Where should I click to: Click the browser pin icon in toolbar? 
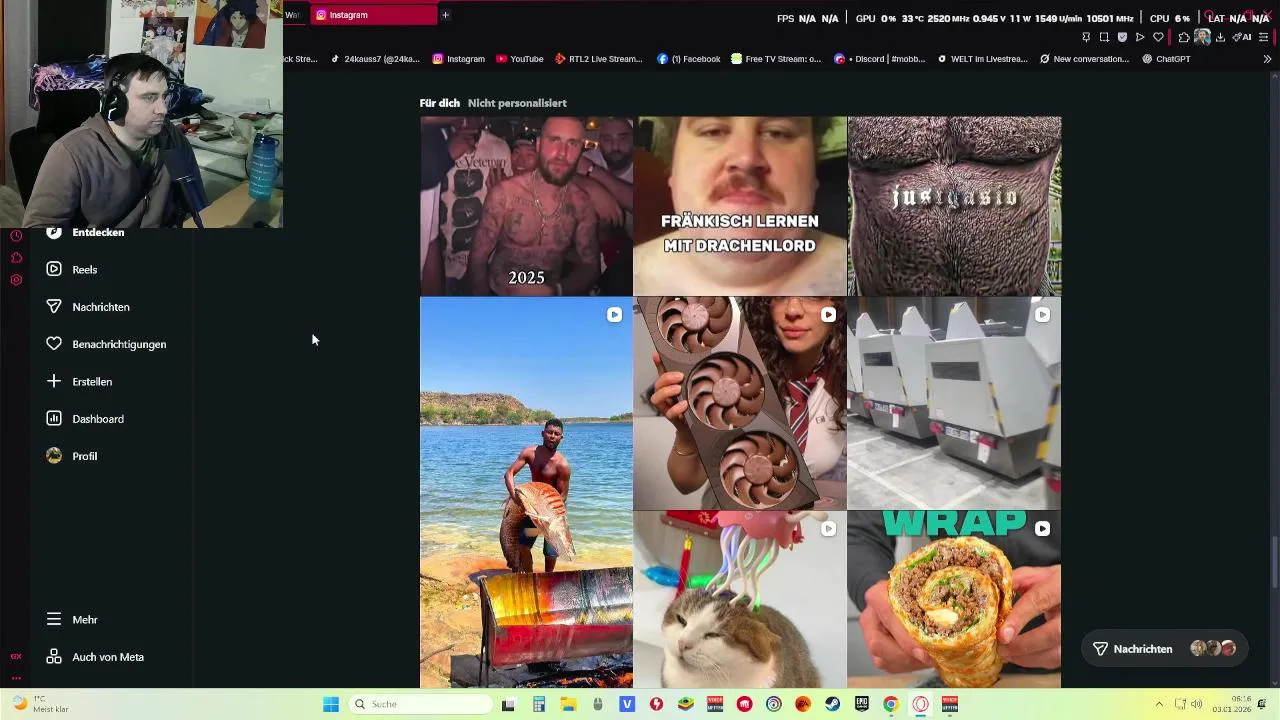(x=1086, y=37)
